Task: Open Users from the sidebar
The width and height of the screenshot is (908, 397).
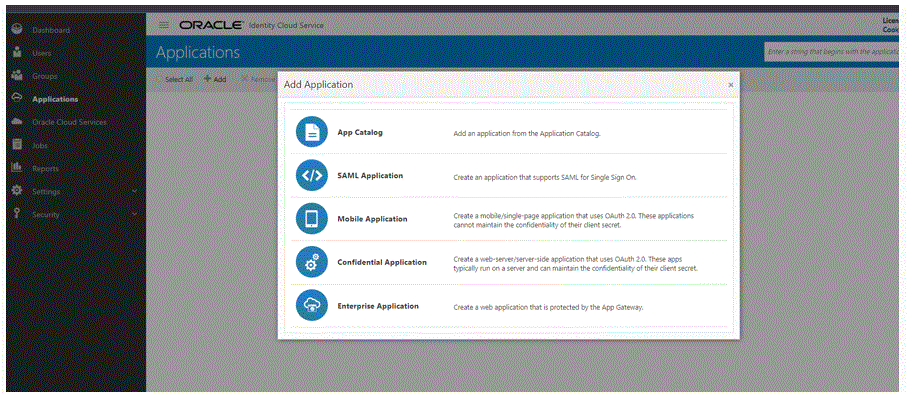Action: click(x=42, y=53)
